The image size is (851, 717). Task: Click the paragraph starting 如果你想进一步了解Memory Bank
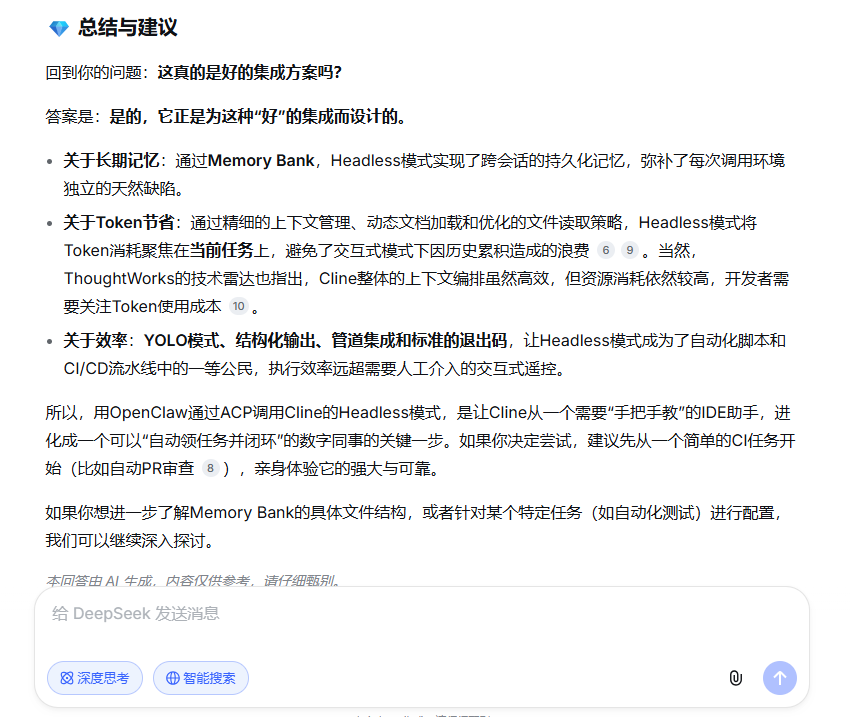pyautogui.click(x=414, y=526)
